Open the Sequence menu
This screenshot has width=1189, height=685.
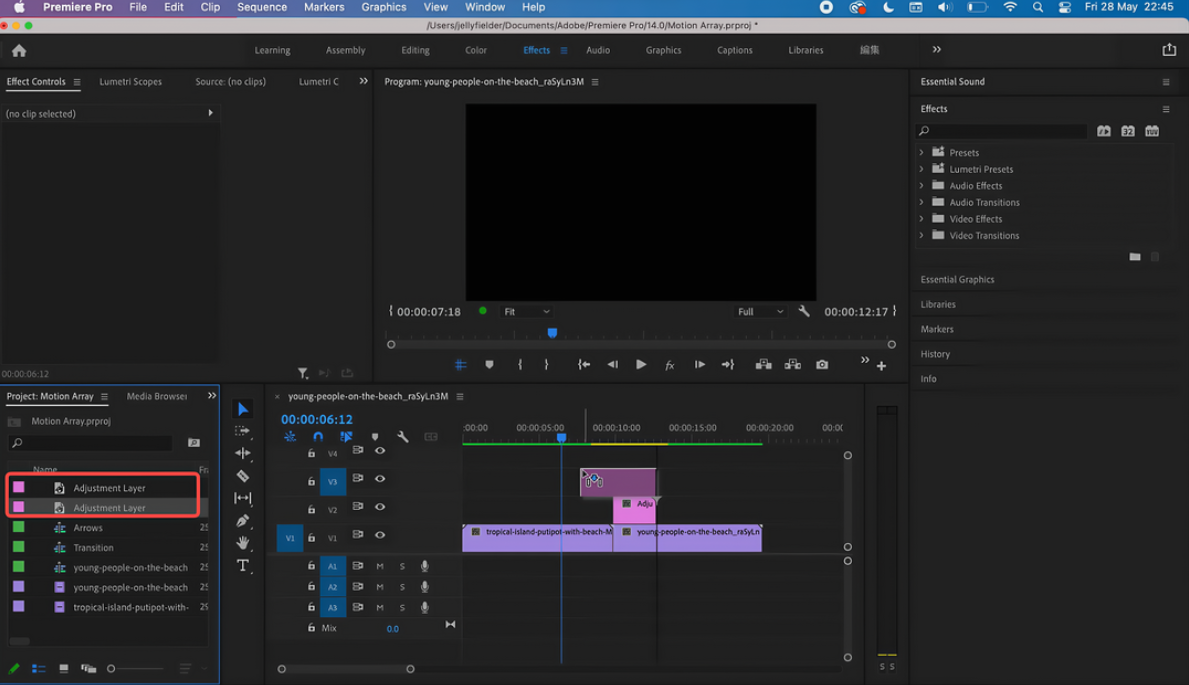coord(262,7)
